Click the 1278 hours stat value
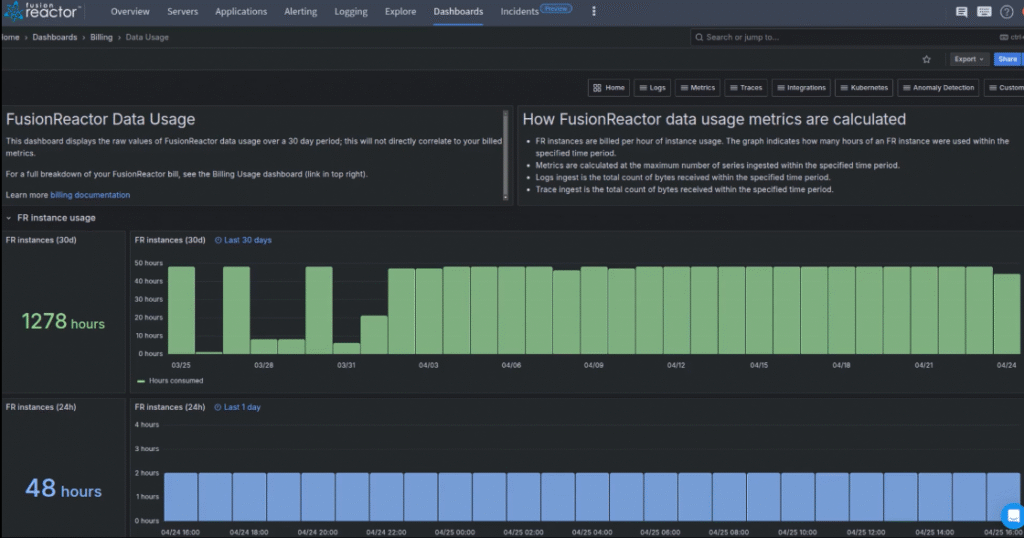 63,321
